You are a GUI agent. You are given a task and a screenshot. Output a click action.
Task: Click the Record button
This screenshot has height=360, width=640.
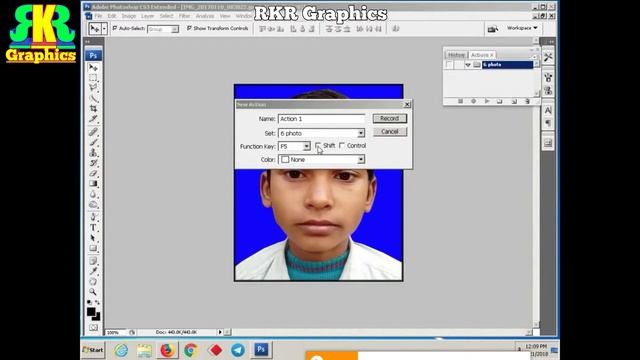coord(390,118)
